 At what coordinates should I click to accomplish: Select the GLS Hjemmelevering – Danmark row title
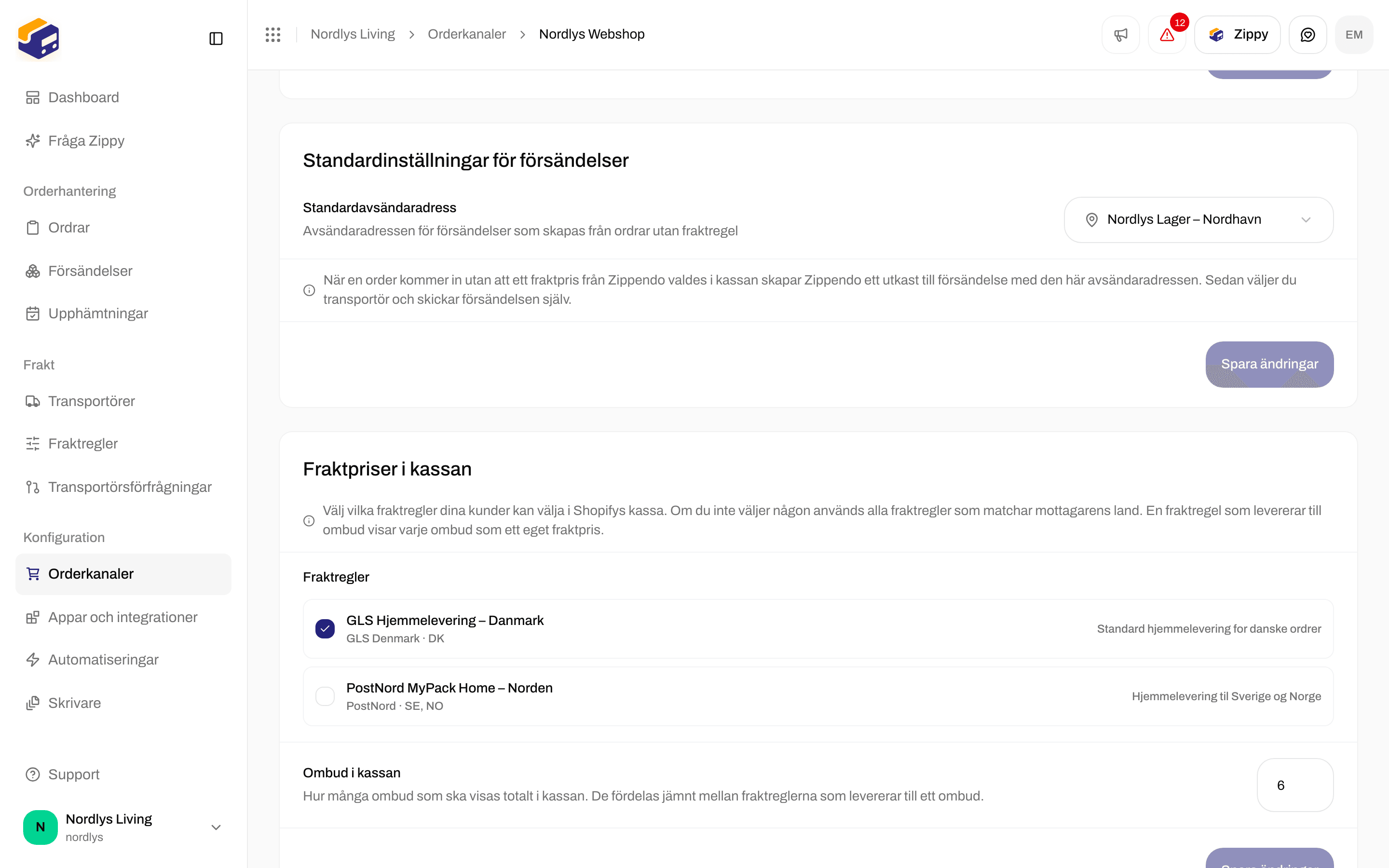tap(445, 621)
